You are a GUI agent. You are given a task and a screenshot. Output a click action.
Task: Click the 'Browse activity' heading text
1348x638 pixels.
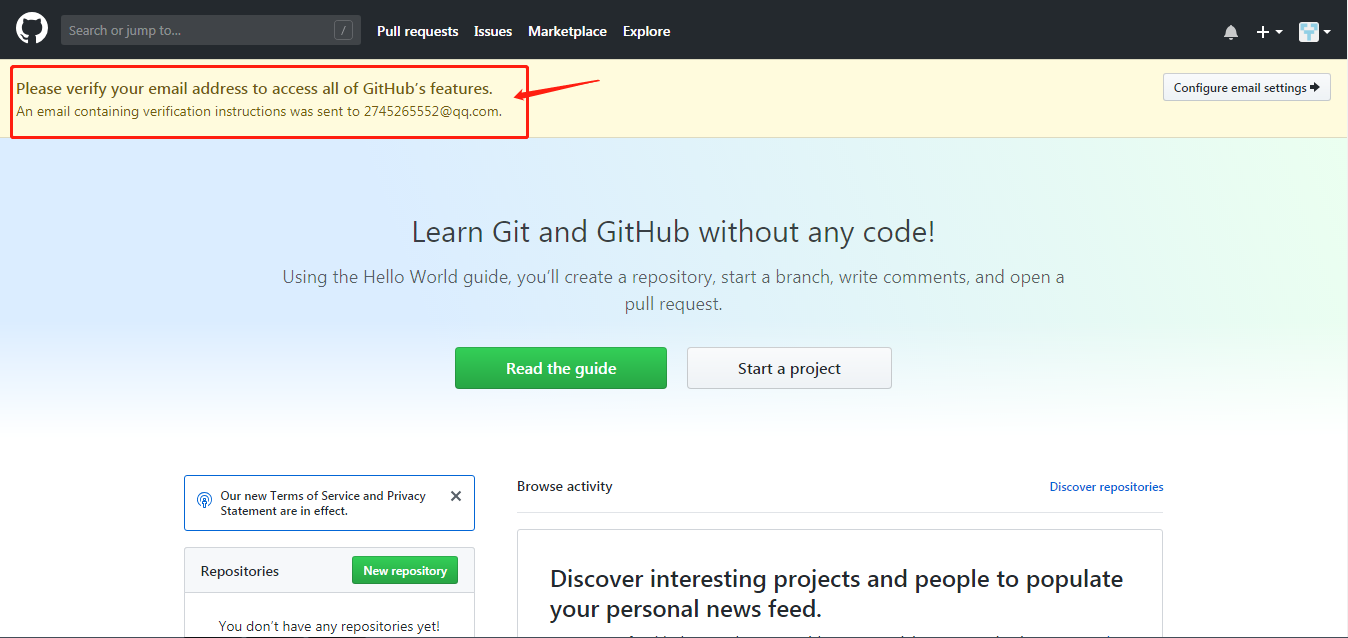tap(564, 486)
